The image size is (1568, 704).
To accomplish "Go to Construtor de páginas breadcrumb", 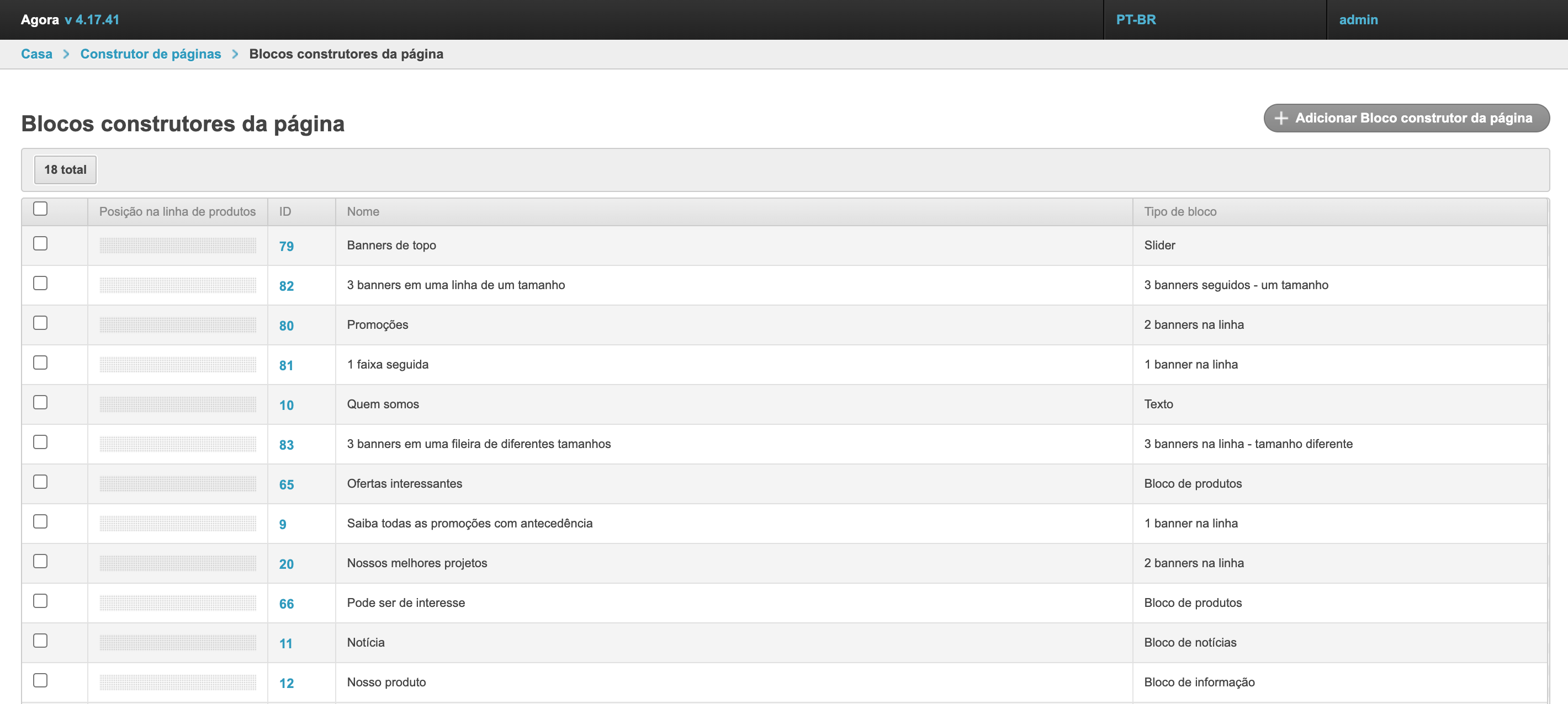I will pyautogui.click(x=150, y=54).
